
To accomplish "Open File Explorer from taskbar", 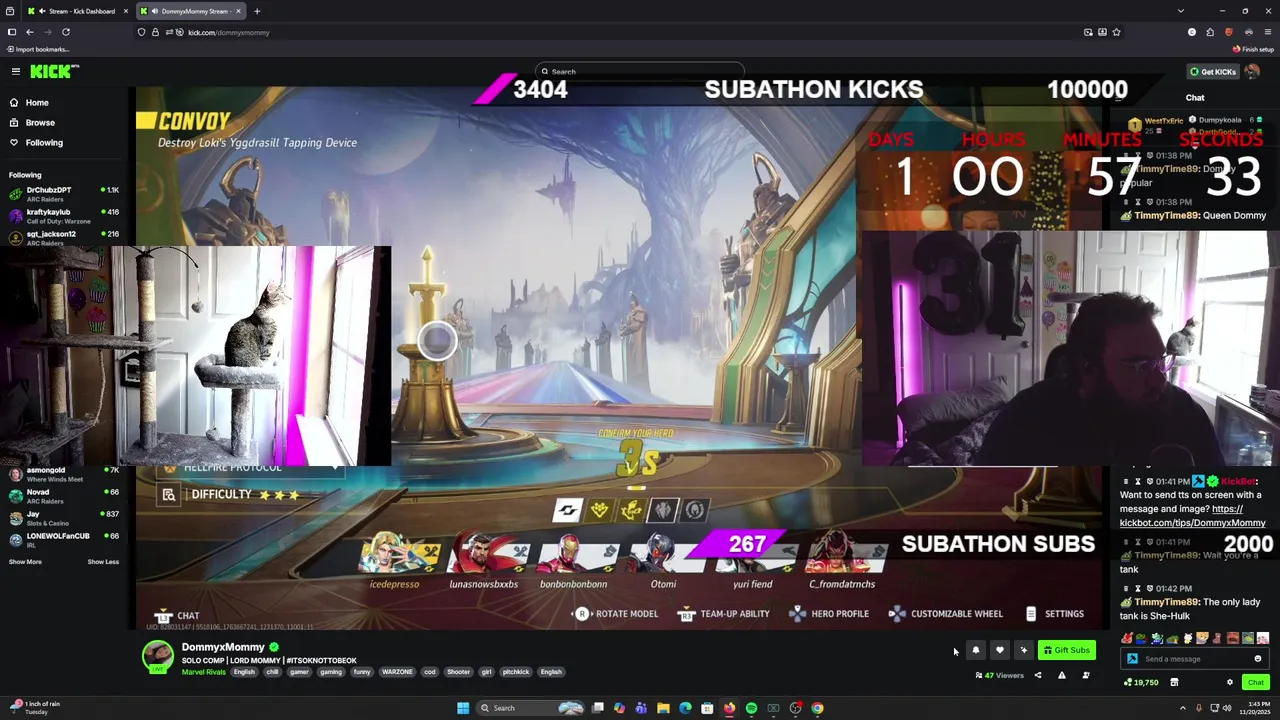I will click(x=663, y=708).
